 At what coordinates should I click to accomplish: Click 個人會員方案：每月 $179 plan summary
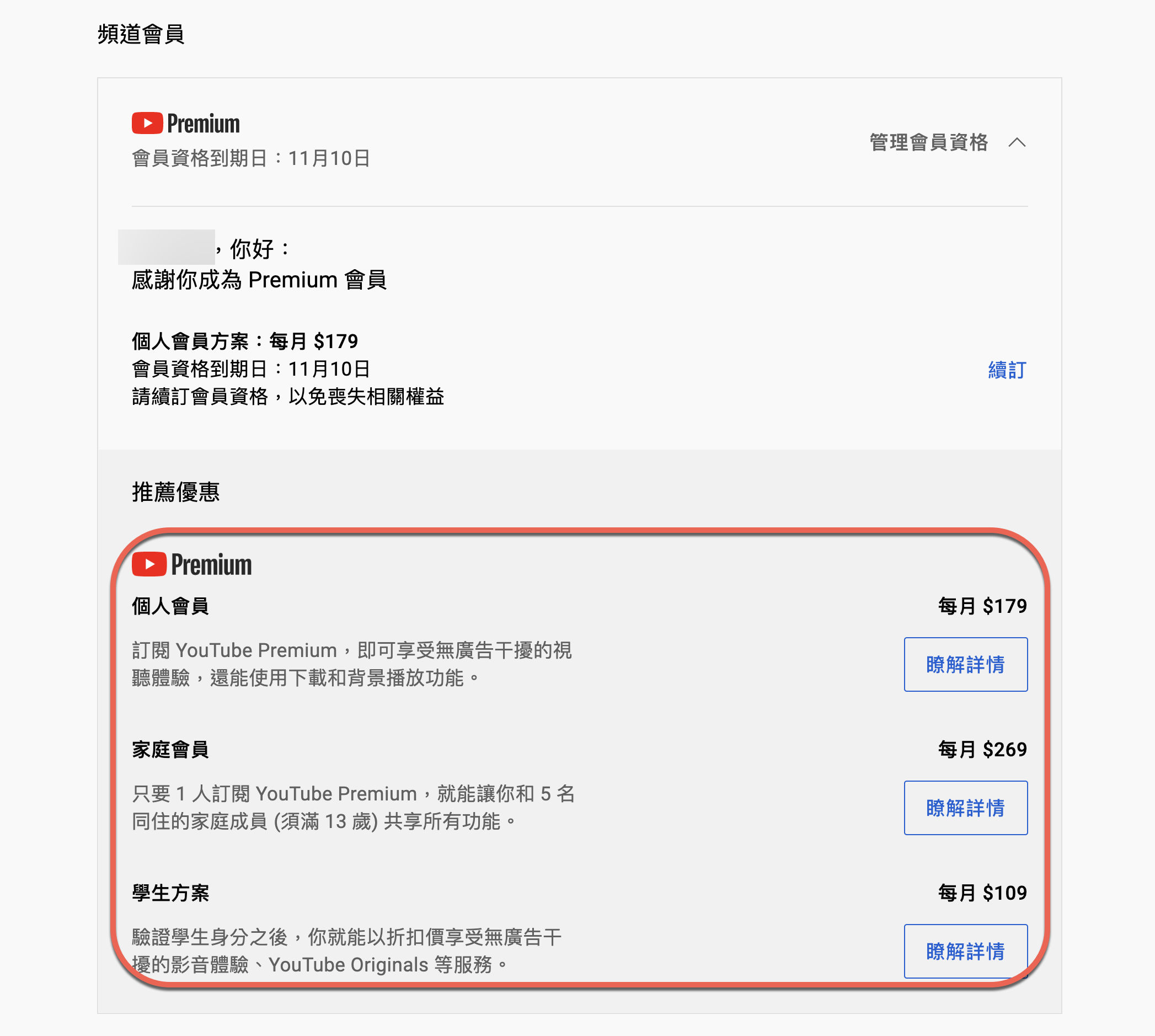(245, 341)
